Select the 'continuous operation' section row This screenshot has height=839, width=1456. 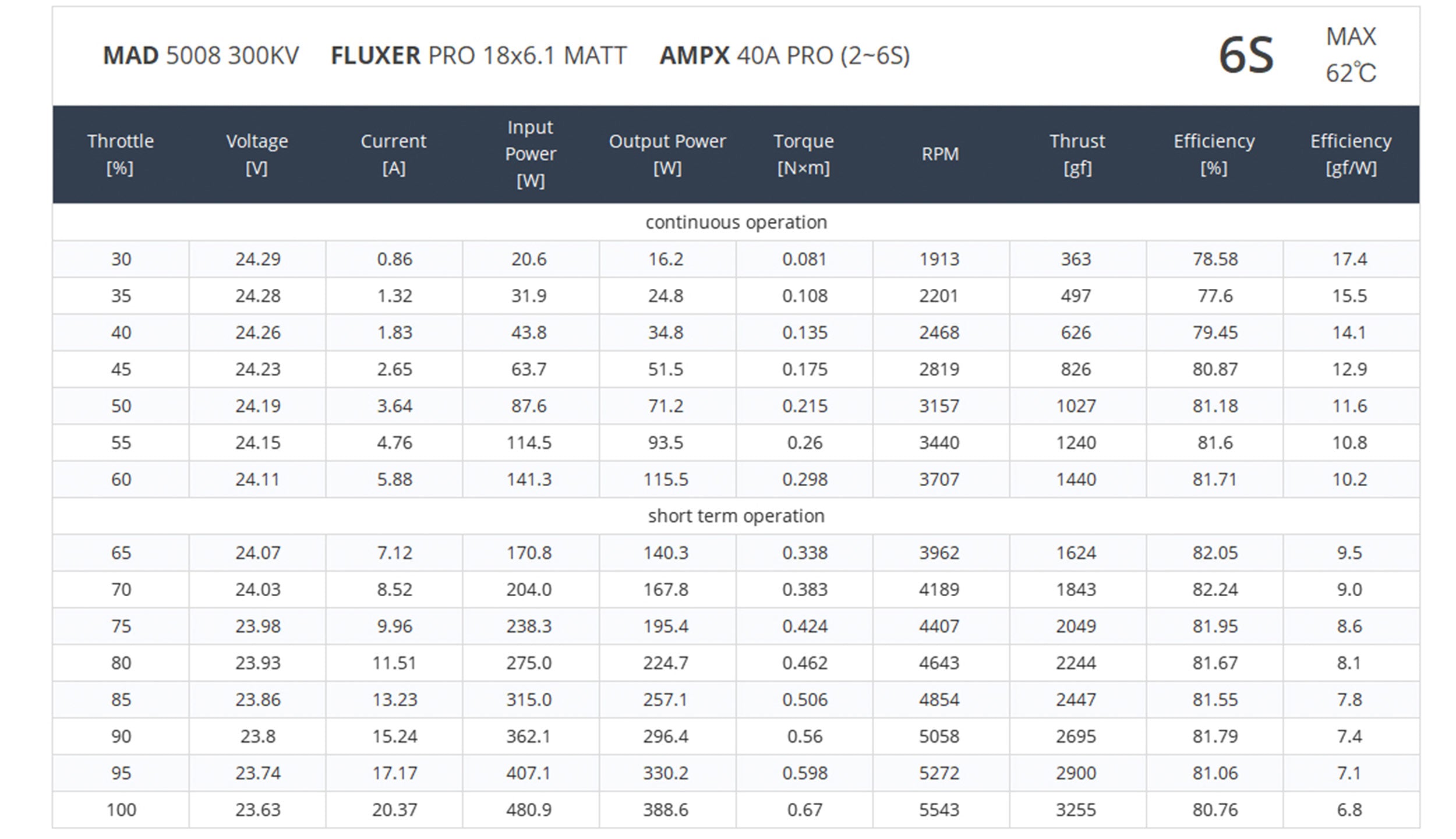(736, 222)
